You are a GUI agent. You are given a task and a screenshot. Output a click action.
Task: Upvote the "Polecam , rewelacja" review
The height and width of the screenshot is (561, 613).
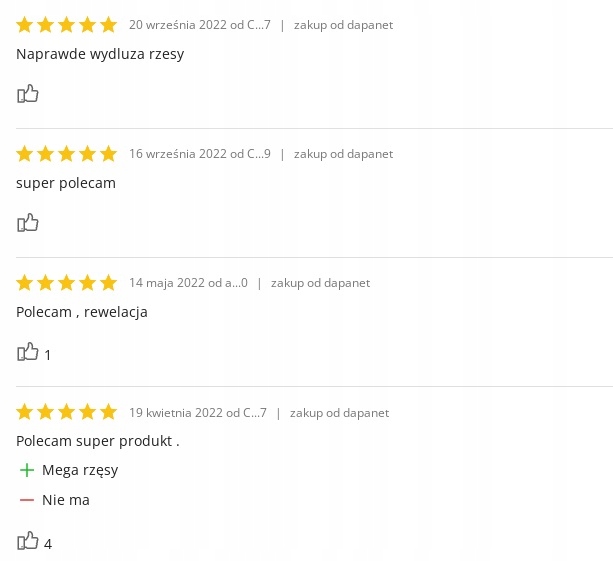coord(27,352)
